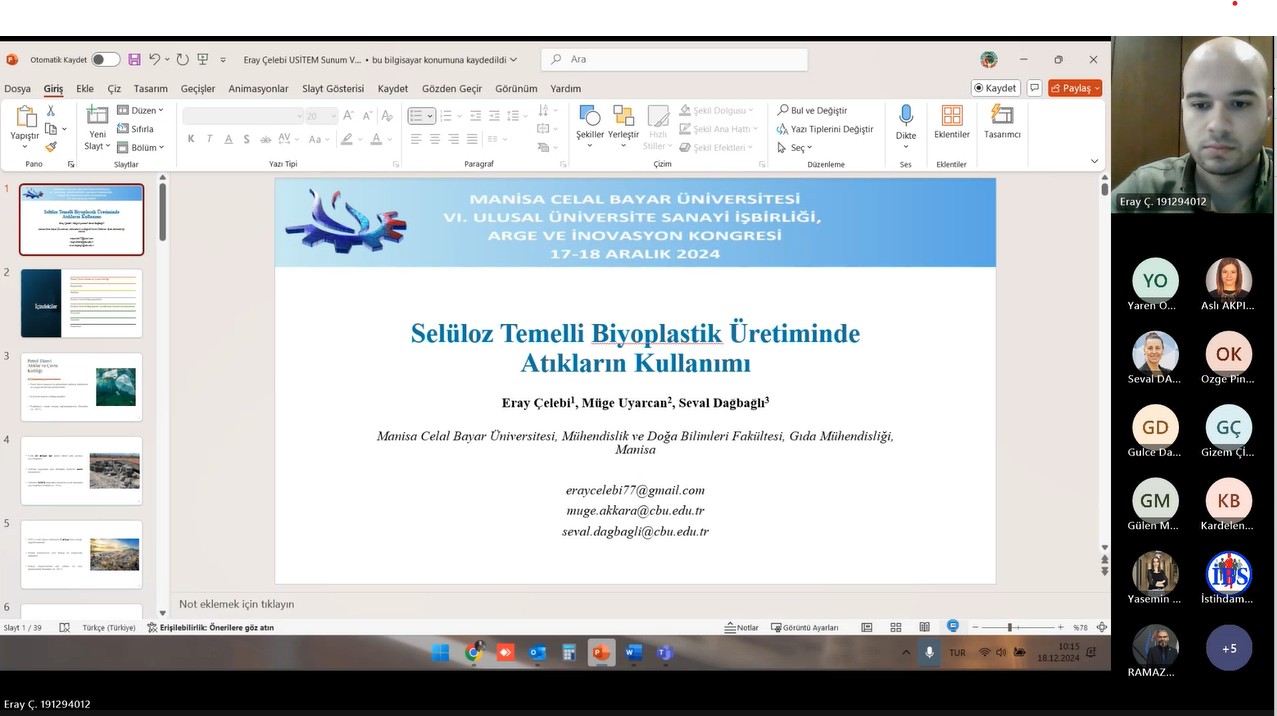Open the Eklentiler add-ins icon
Image resolution: width=1277 pixels, height=716 pixels.
pos(951,122)
